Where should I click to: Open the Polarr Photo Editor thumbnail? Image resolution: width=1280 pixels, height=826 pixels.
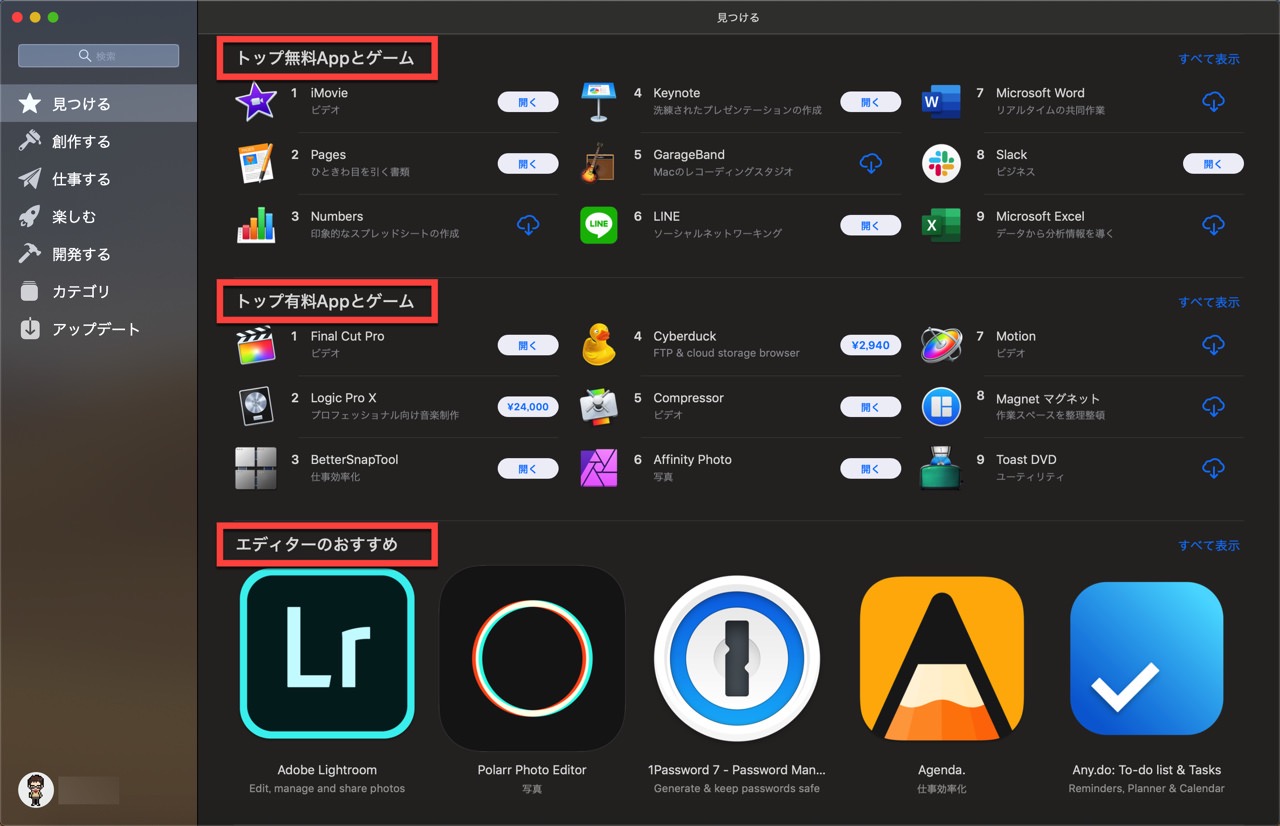(532, 658)
